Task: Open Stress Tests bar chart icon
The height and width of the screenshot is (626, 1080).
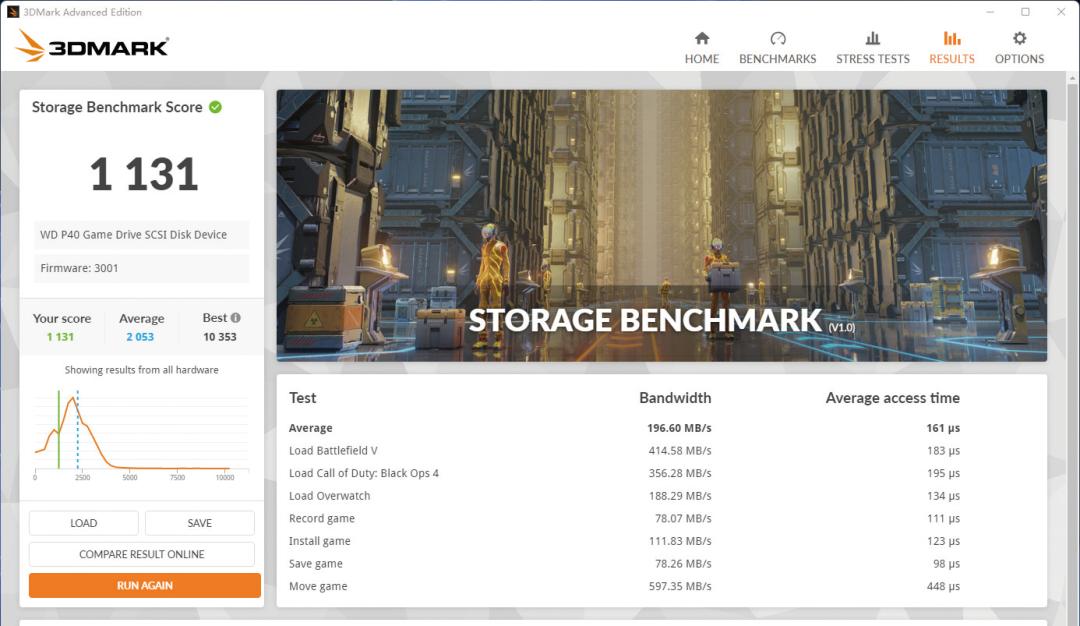Action: point(872,39)
